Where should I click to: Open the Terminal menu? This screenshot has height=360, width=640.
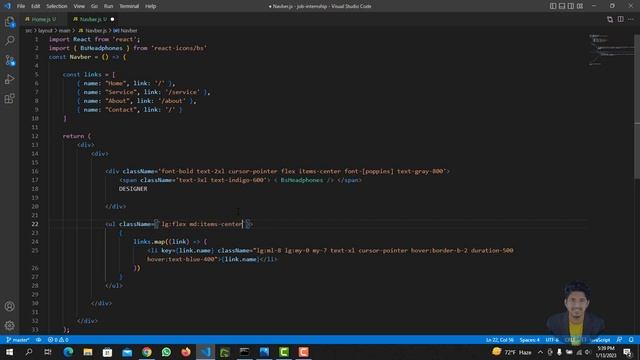tap(129, 6)
